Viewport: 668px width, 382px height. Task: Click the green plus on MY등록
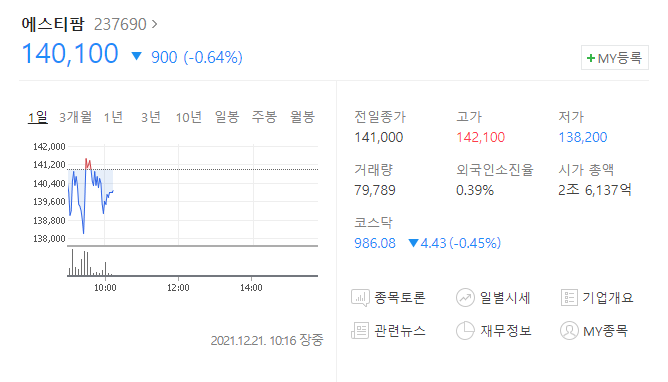590,58
